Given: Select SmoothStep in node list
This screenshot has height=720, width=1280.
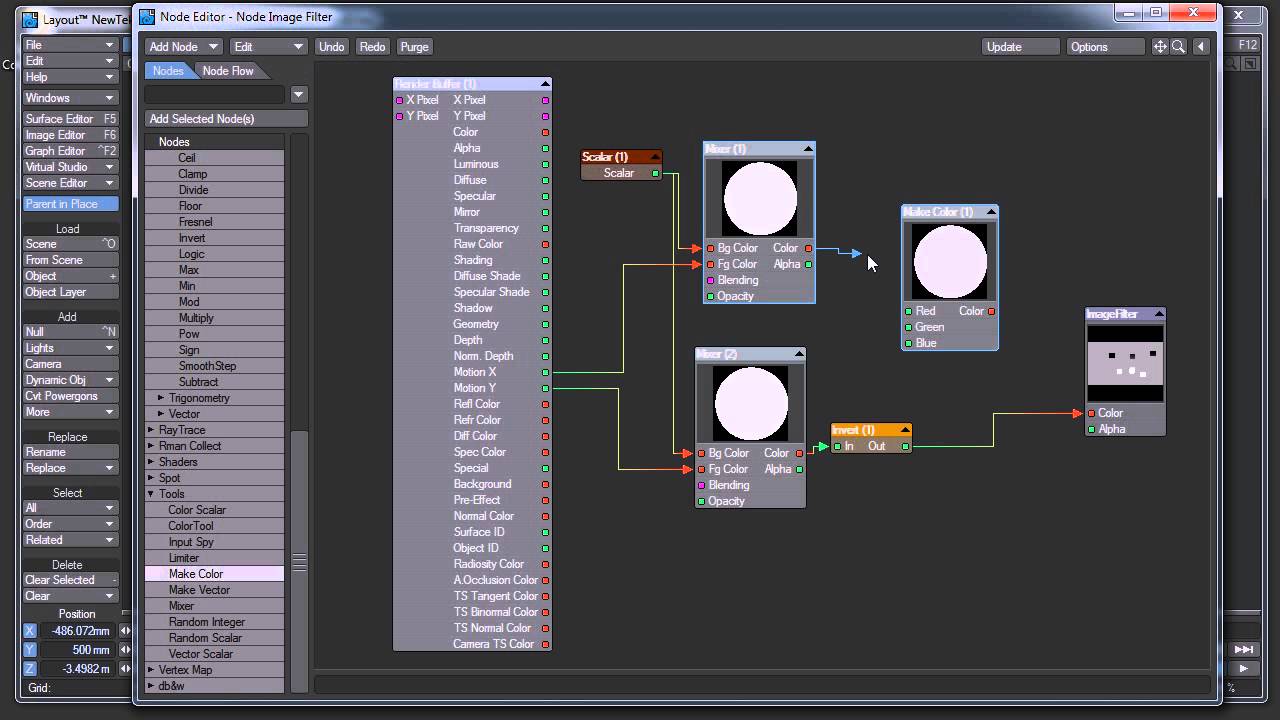Looking at the screenshot, I should coord(215,366).
